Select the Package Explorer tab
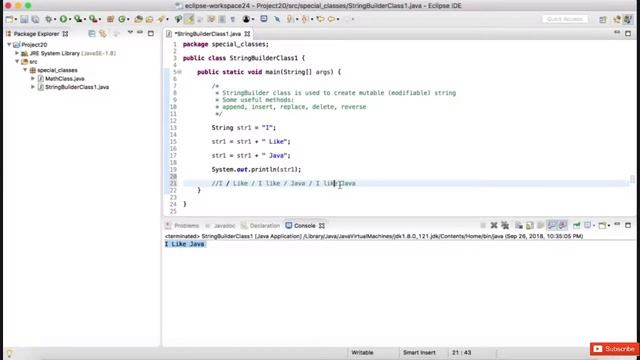 [x=36, y=34]
